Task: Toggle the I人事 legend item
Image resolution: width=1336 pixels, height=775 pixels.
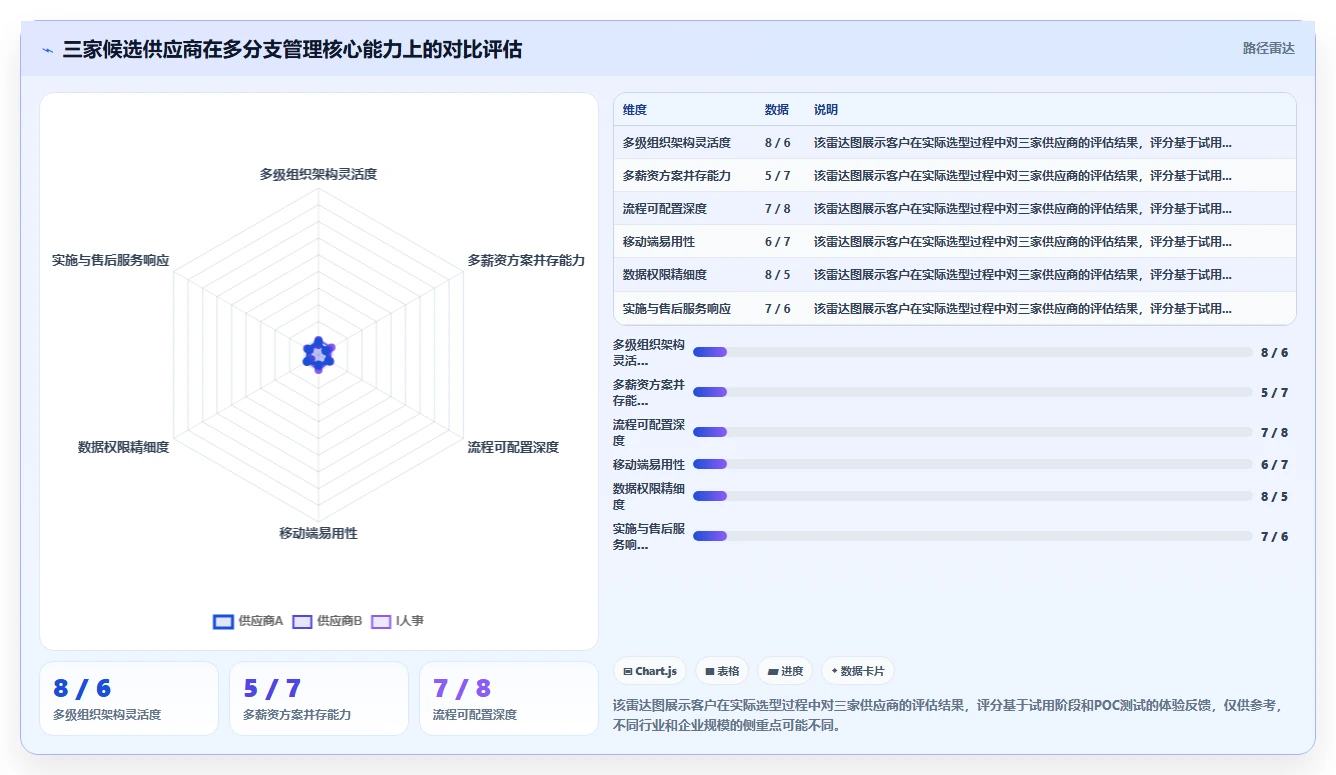Action: click(397, 621)
